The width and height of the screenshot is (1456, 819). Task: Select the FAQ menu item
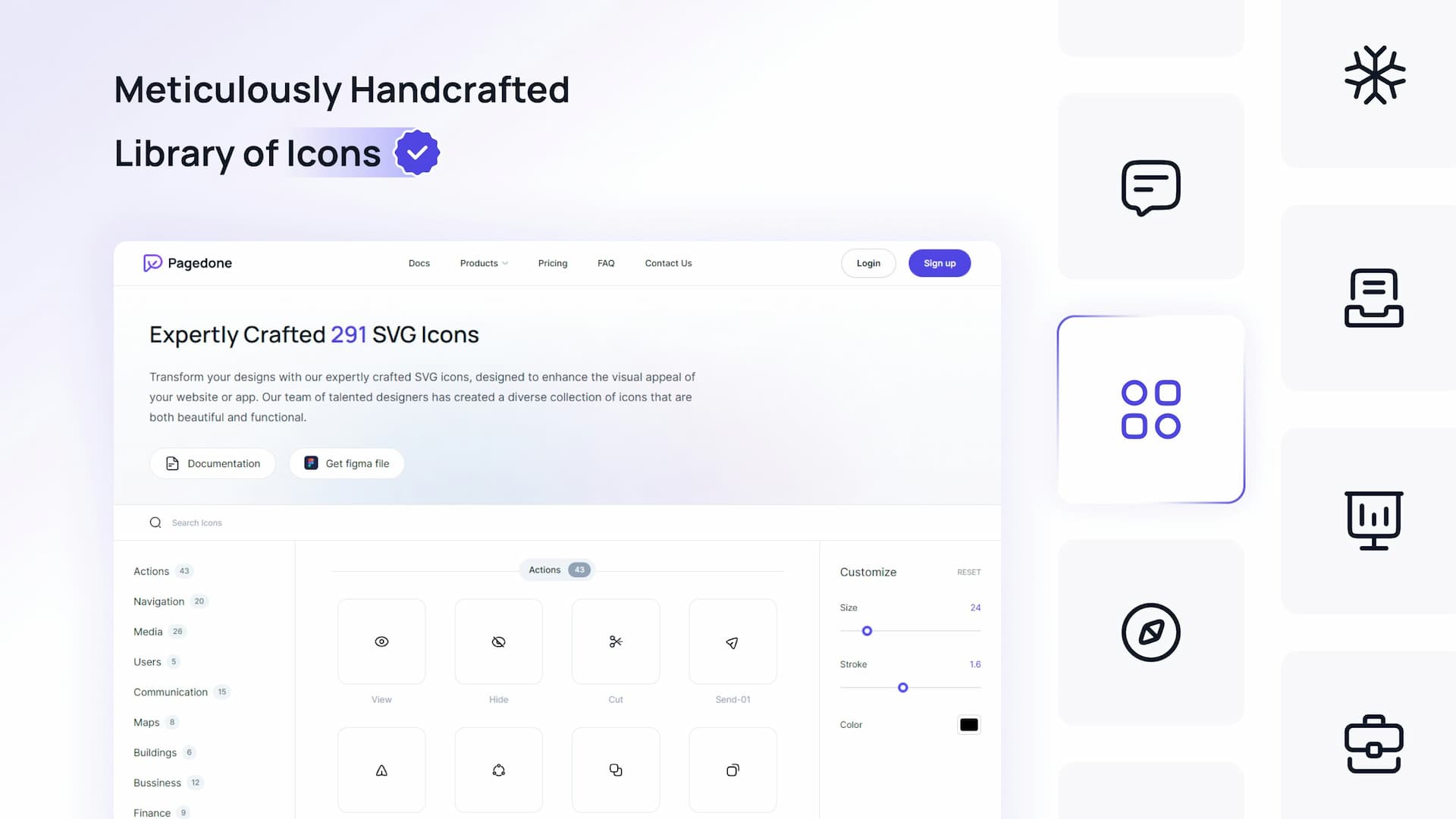(x=606, y=263)
